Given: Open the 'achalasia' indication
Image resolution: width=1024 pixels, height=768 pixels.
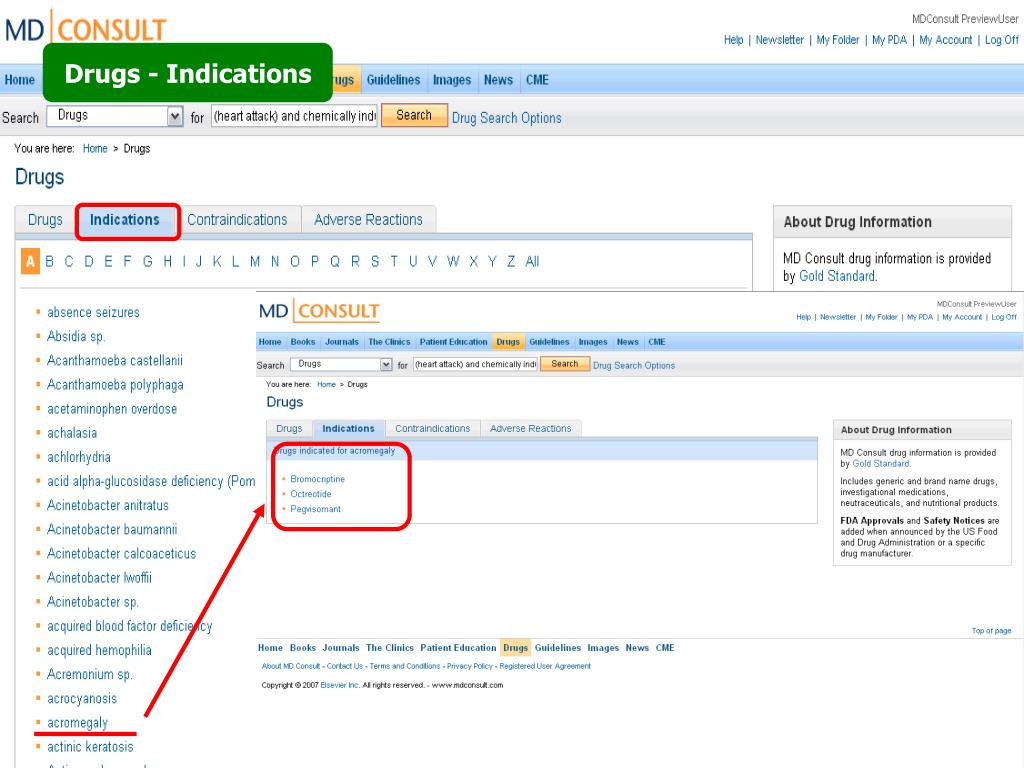Looking at the screenshot, I should click(x=72, y=433).
